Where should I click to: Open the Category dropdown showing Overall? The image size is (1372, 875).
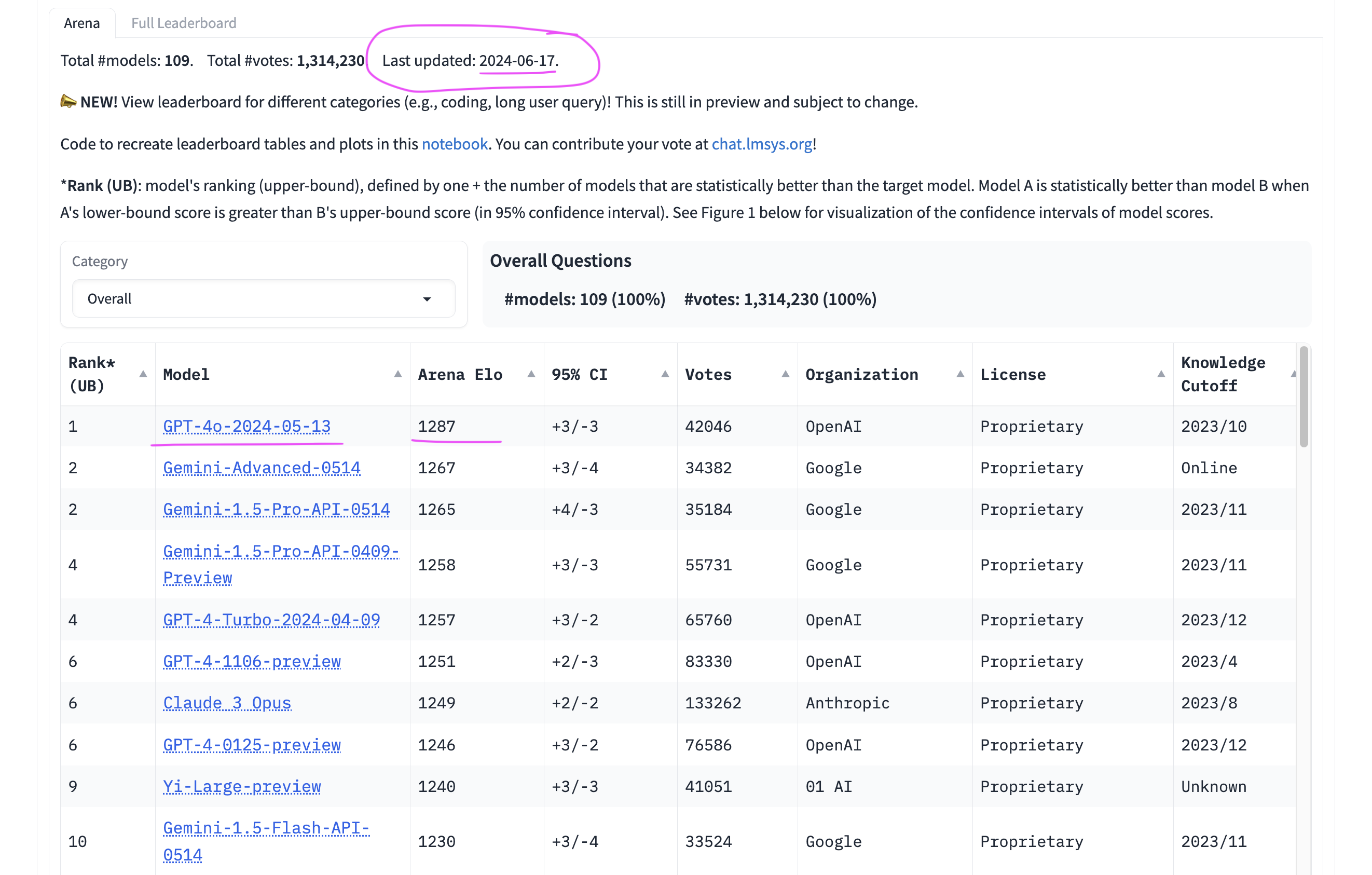click(x=264, y=298)
